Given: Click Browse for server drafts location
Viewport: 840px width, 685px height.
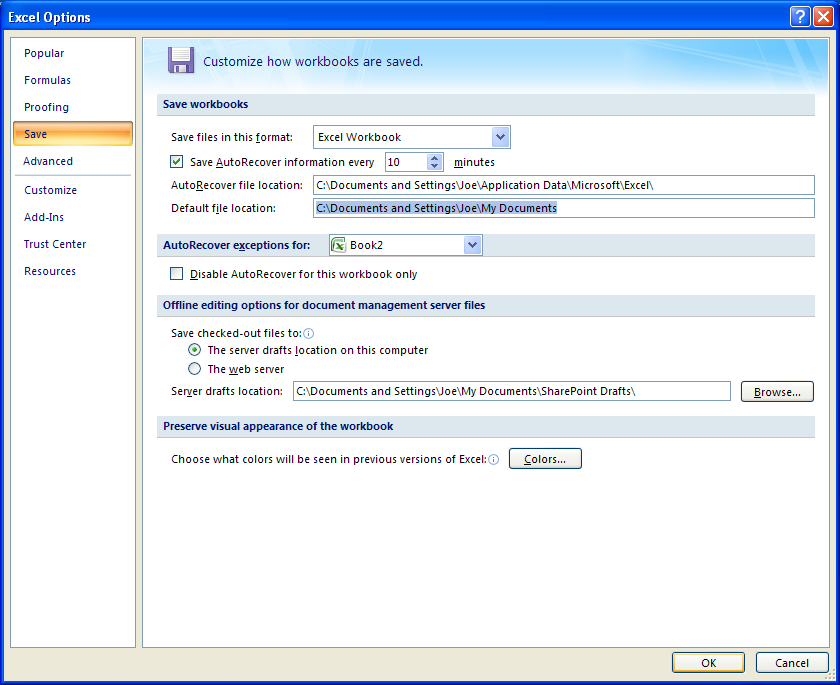Looking at the screenshot, I should pos(777,392).
